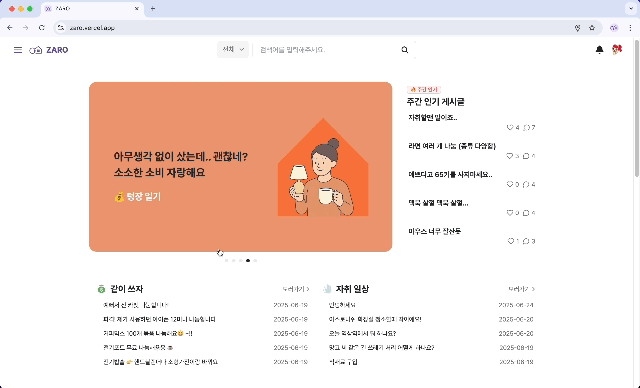Expand the tab search chevron in title bar

click(631, 8)
